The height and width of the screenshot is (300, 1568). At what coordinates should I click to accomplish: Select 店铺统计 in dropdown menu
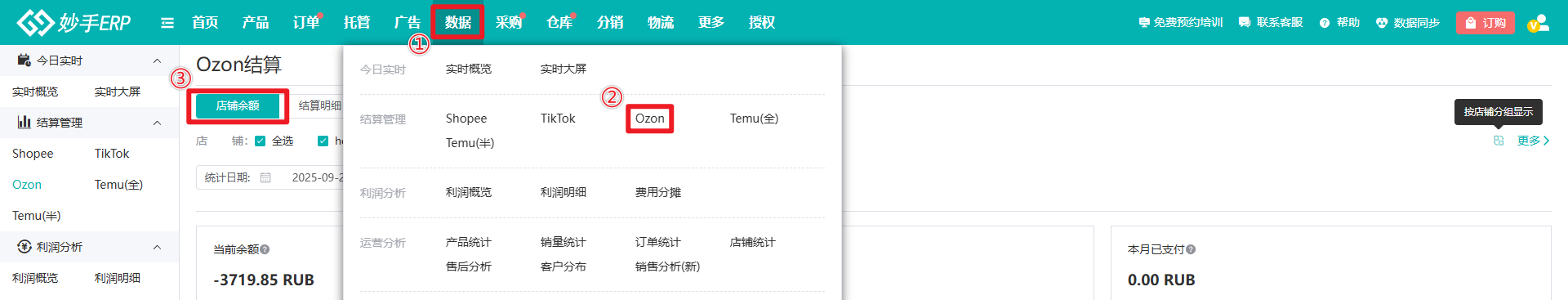tap(753, 242)
